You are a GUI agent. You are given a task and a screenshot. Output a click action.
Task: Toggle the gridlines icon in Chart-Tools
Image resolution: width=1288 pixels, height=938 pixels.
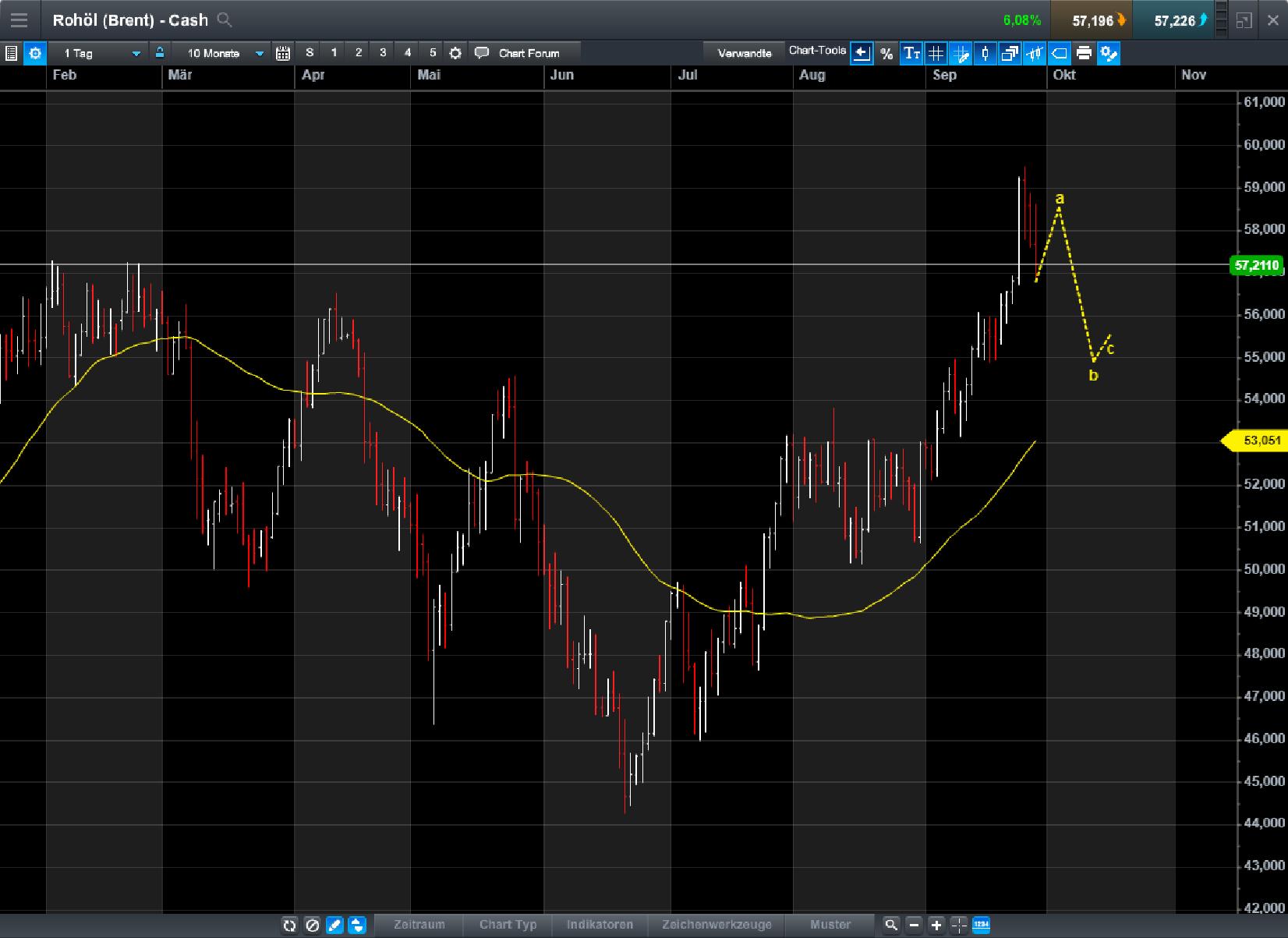click(936, 53)
